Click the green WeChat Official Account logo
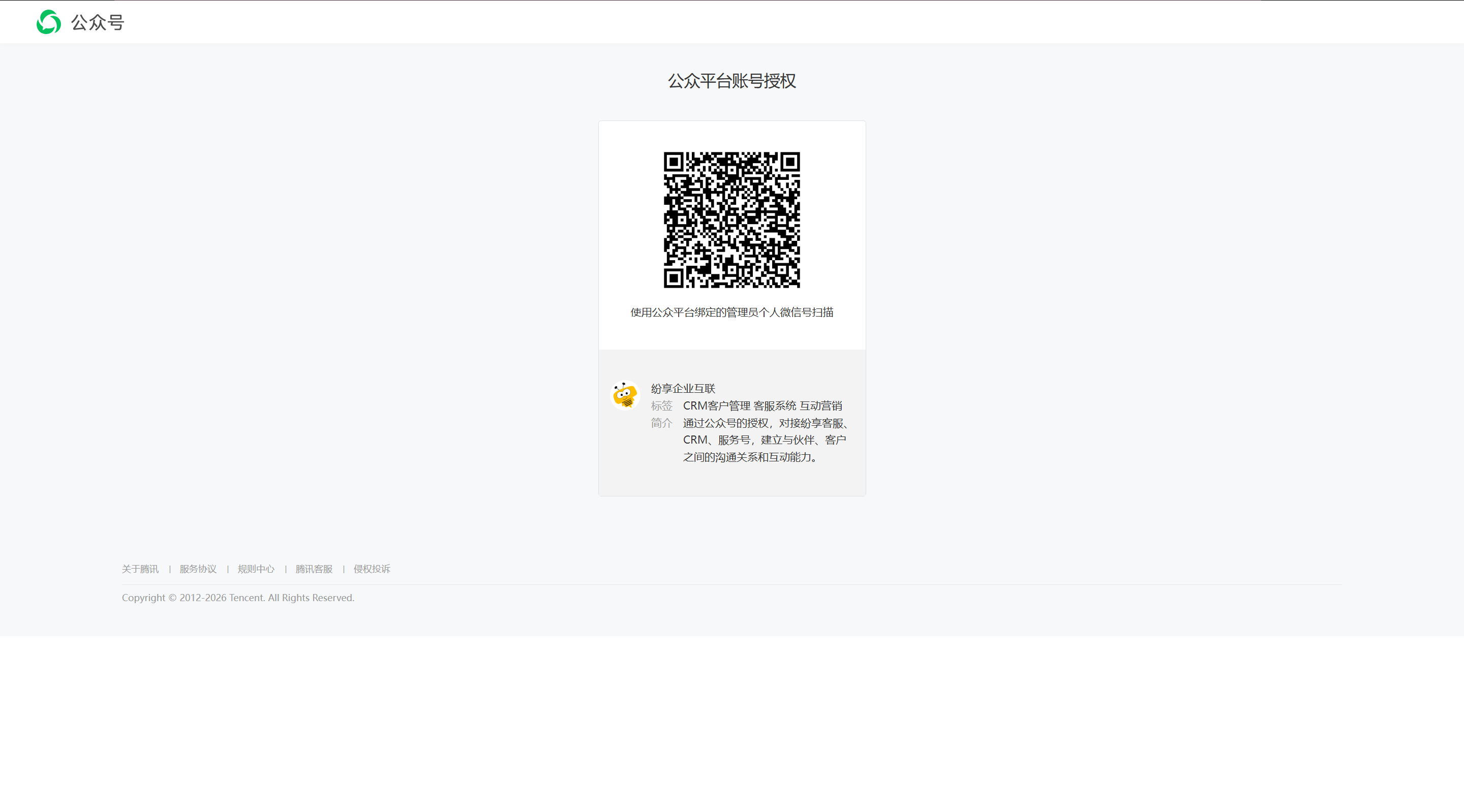Screen dimensions: 1464x812 click(x=49, y=22)
